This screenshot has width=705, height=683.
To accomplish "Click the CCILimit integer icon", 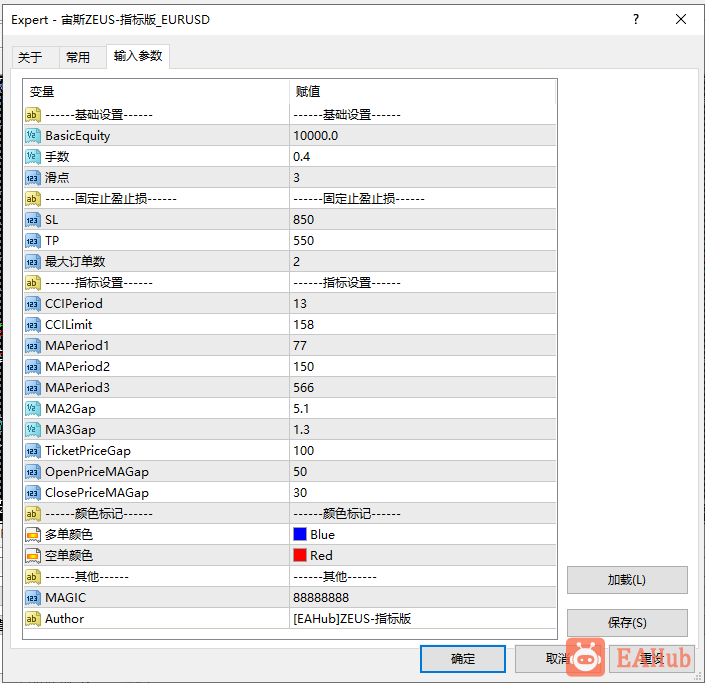I will [x=33, y=325].
